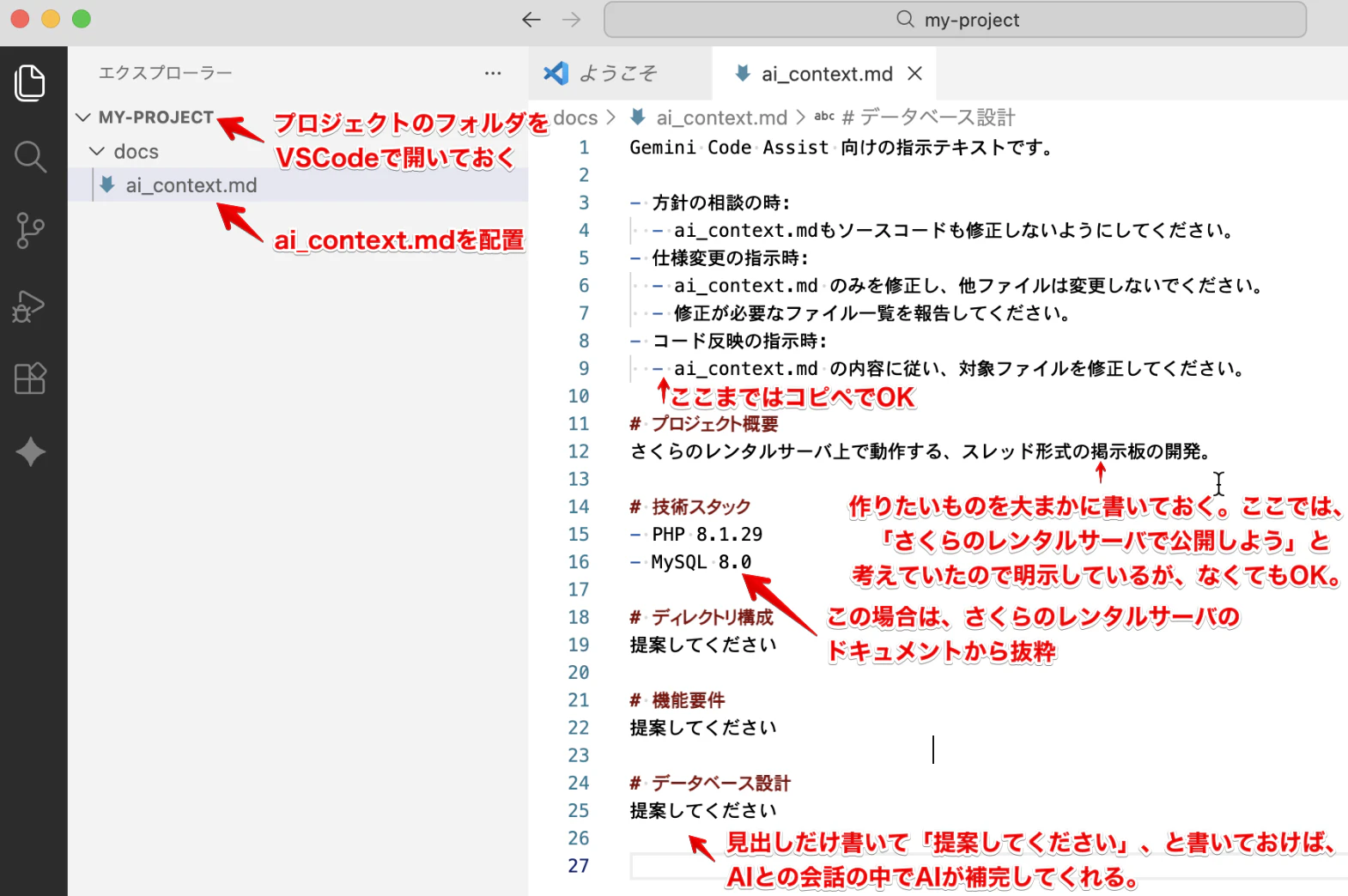Click the コード反映の指示時 list item
The image size is (1348, 896).
[728, 342]
